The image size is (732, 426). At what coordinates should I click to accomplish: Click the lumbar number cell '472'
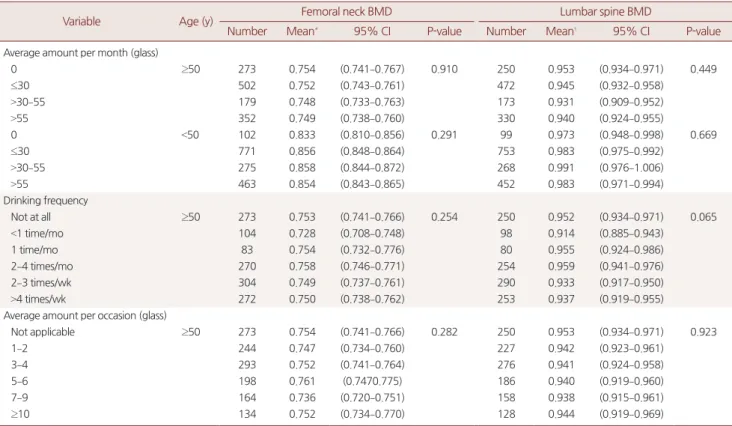coord(506,86)
